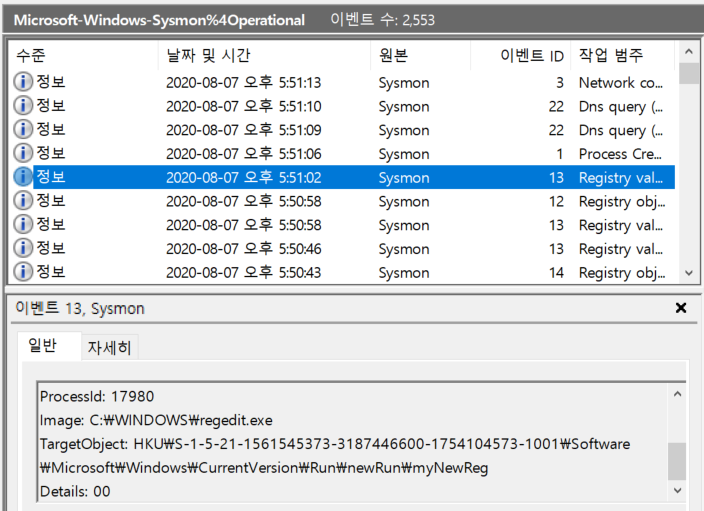Click the 이벤트 수: 2,553 label
The image size is (704, 511).
383,20
